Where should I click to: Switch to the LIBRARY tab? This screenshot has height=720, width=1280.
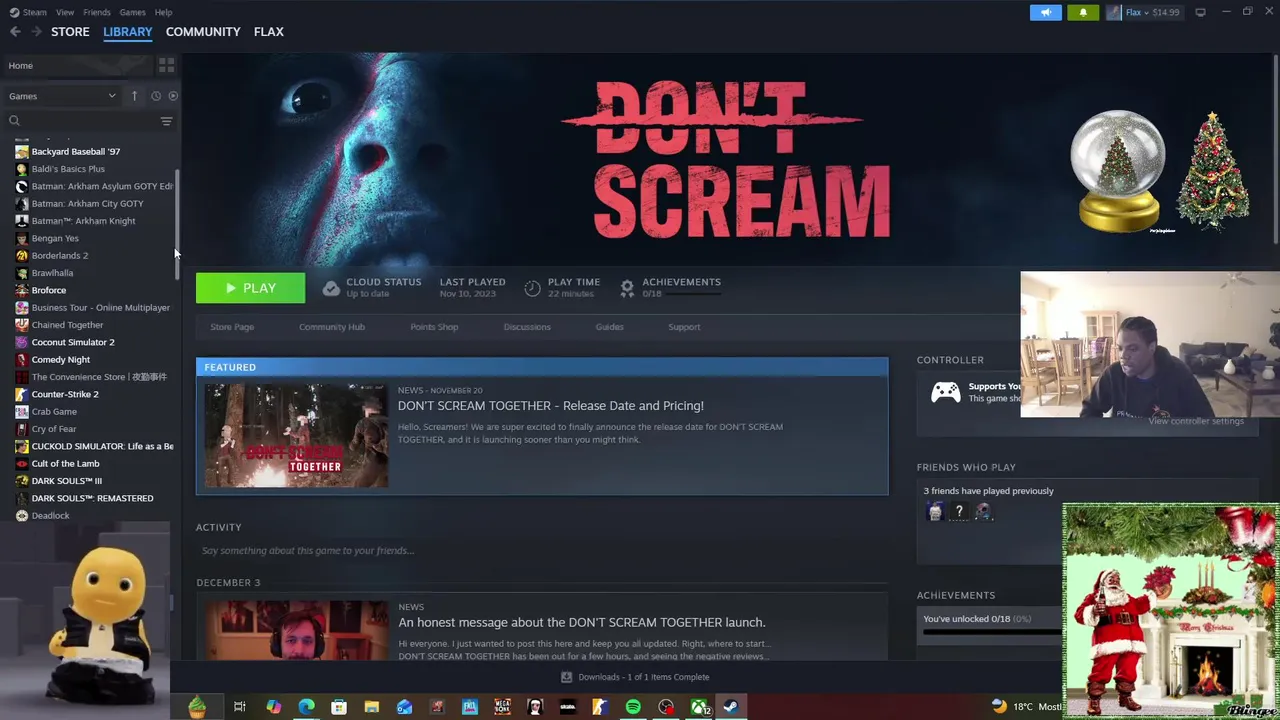click(x=128, y=32)
